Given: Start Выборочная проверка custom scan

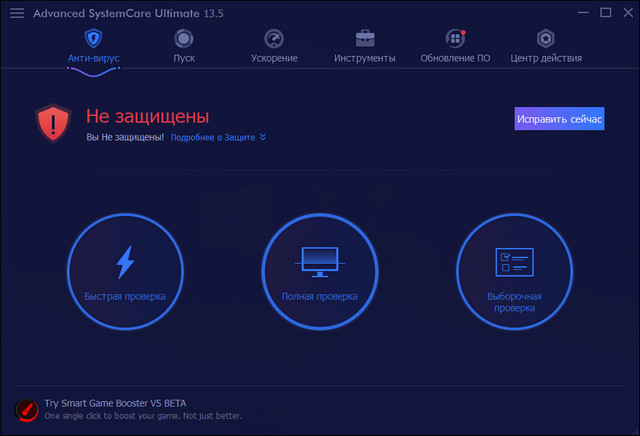Looking at the screenshot, I should (x=514, y=269).
